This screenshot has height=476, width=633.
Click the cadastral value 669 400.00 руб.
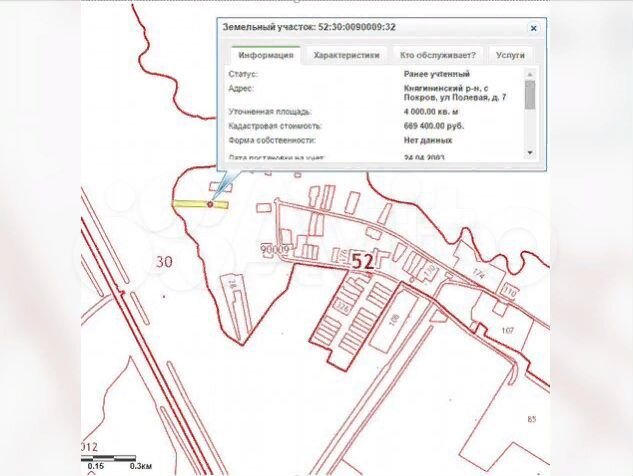point(436,126)
